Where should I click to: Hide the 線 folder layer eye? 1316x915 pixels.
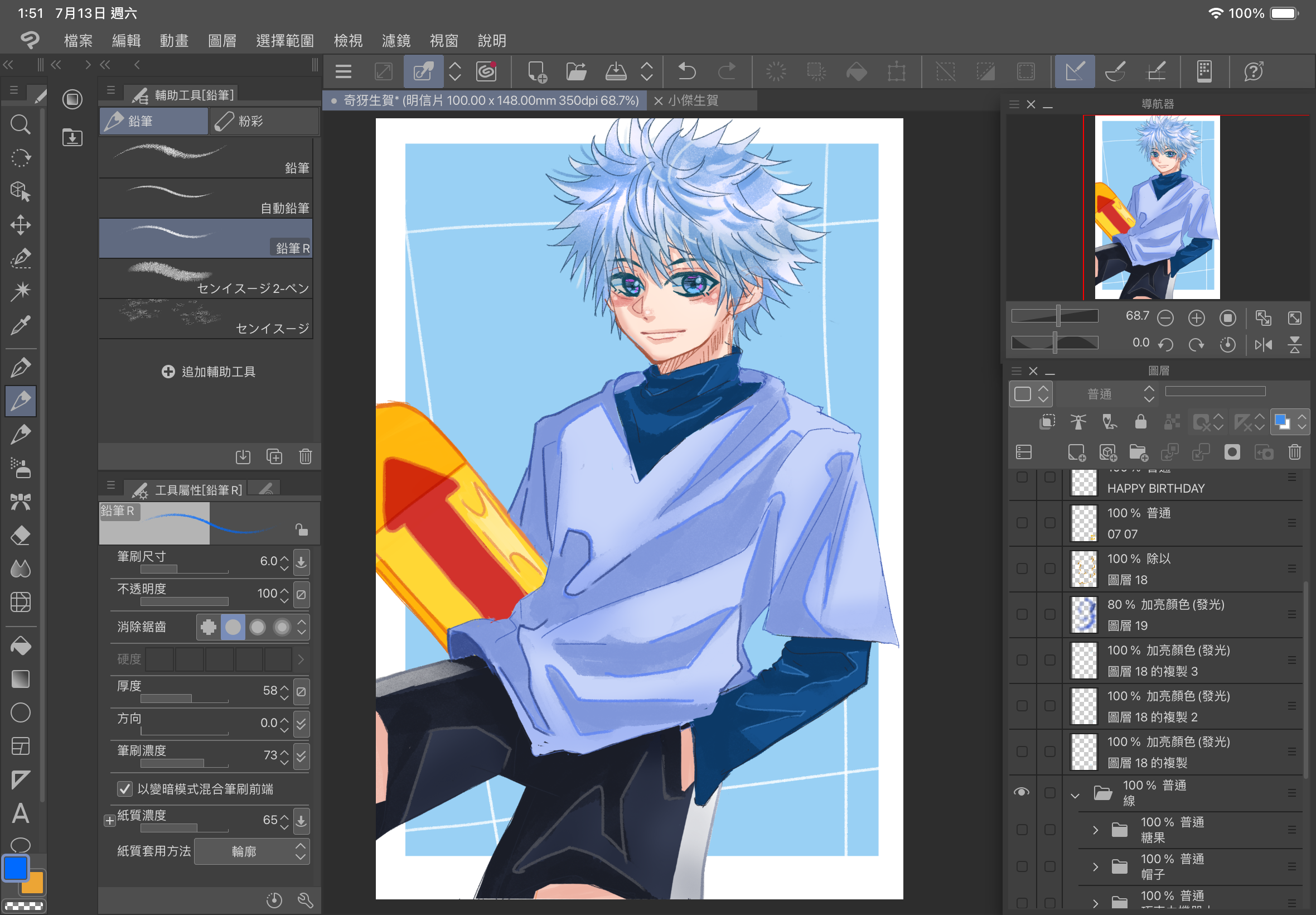(x=1022, y=792)
